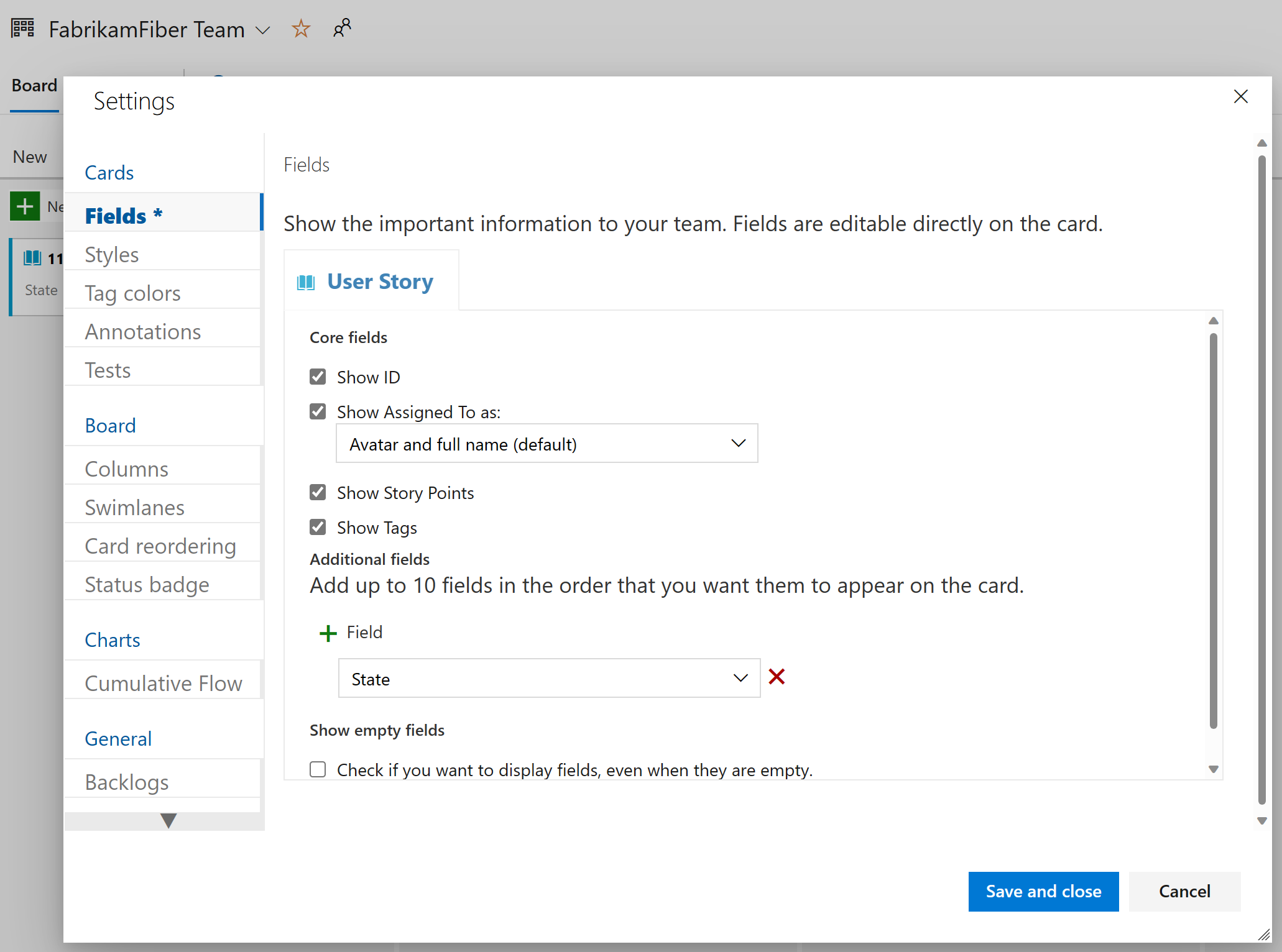Screen dimensions: 1282x952
Task: Click the Remove State field red X icon
Action: 779,679
